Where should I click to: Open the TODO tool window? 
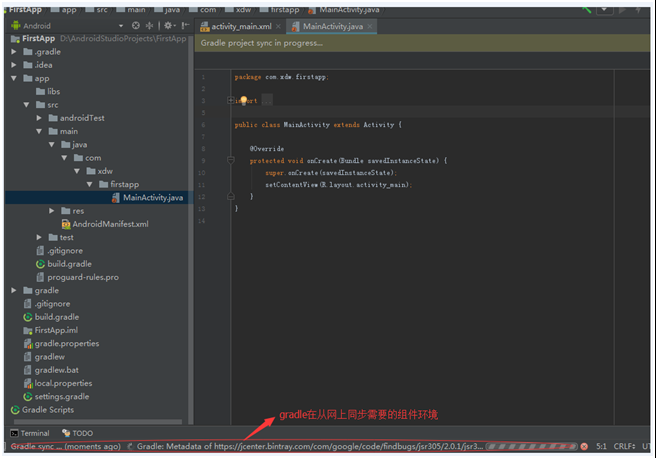point(77,433)
